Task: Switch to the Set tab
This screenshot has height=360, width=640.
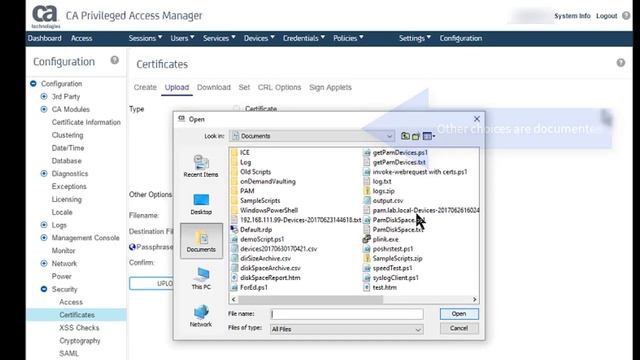Action: coord(244,87)
